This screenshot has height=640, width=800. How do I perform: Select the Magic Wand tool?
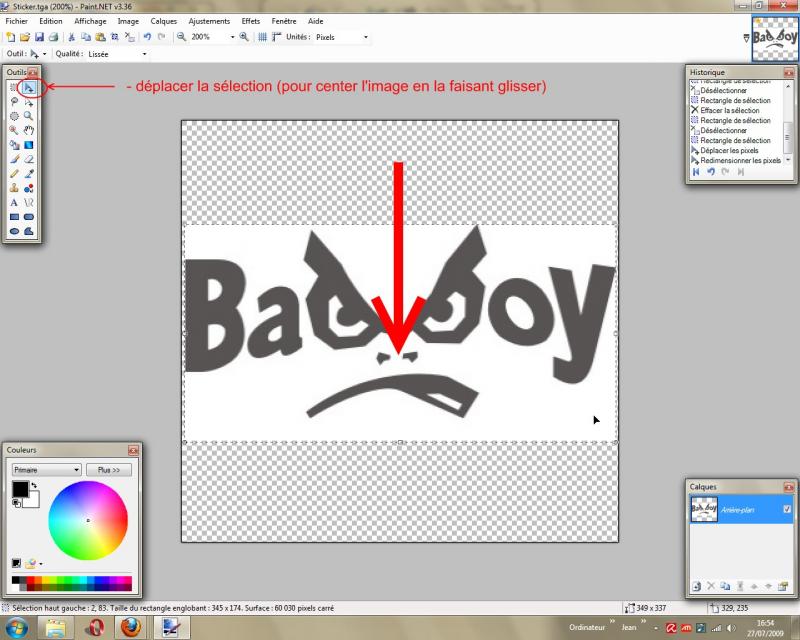pyautogui.click(x=14, y=131)
